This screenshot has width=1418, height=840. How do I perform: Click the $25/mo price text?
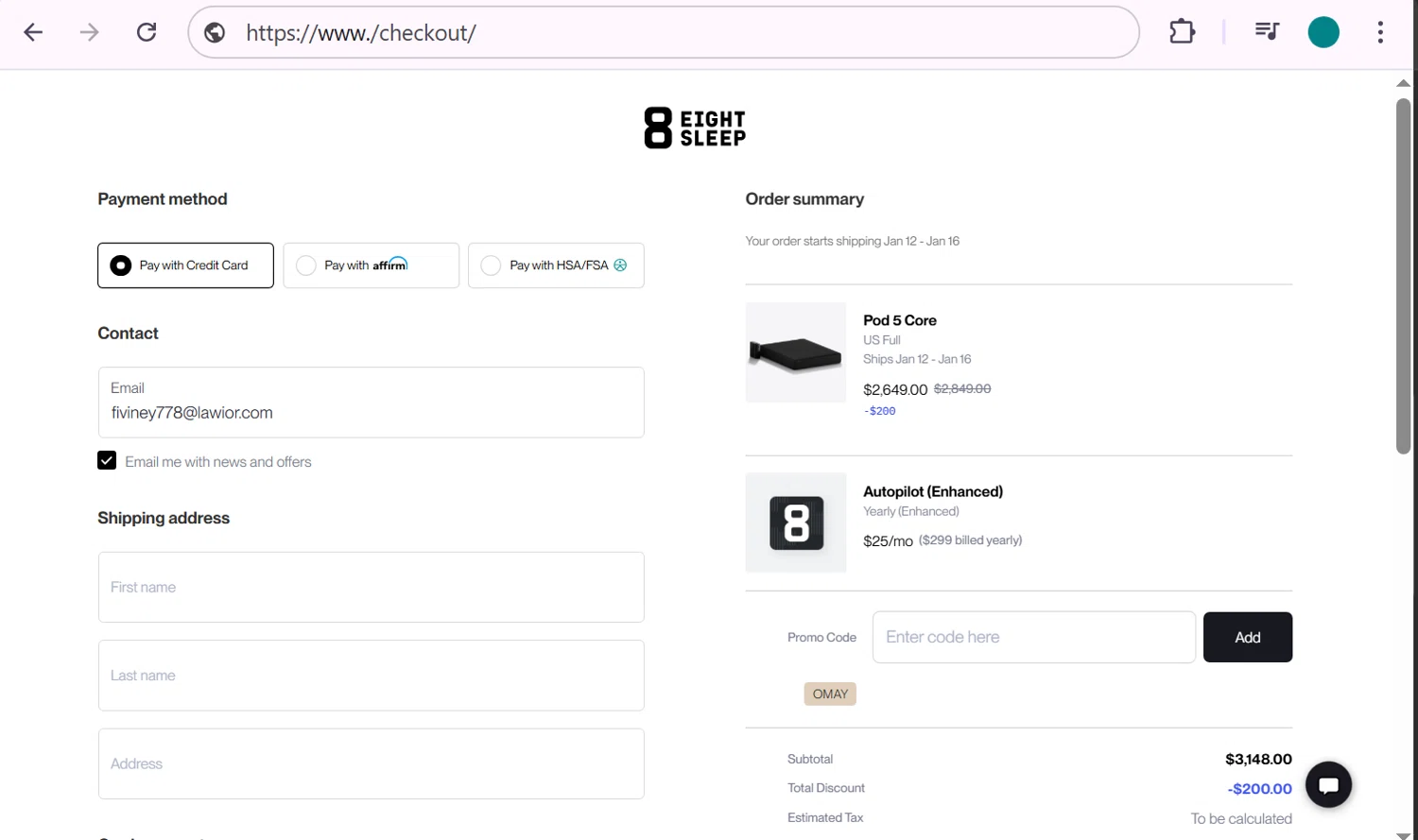(888, 540)
